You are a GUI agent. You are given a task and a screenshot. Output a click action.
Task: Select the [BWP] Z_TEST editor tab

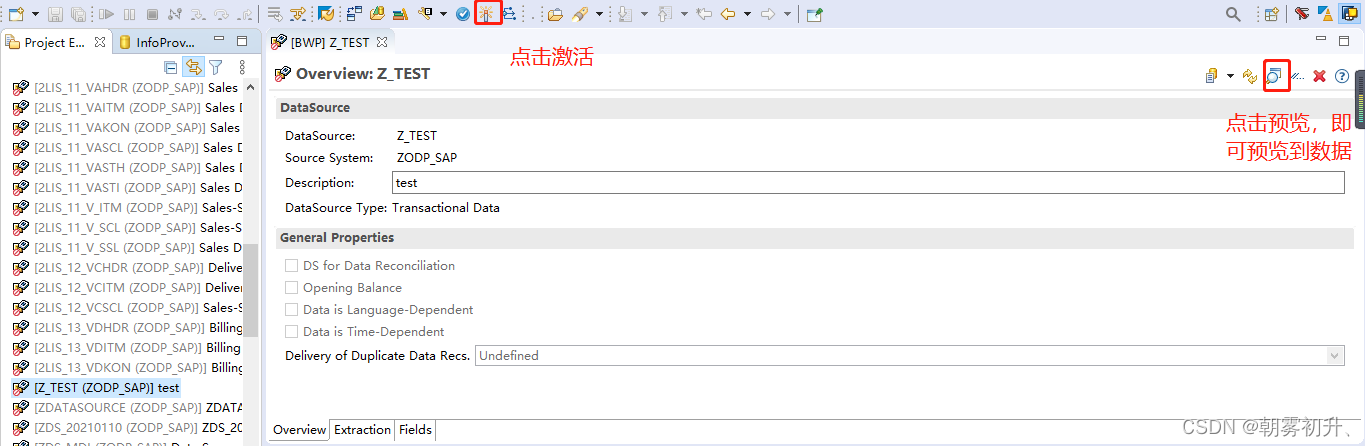(329, 43)
